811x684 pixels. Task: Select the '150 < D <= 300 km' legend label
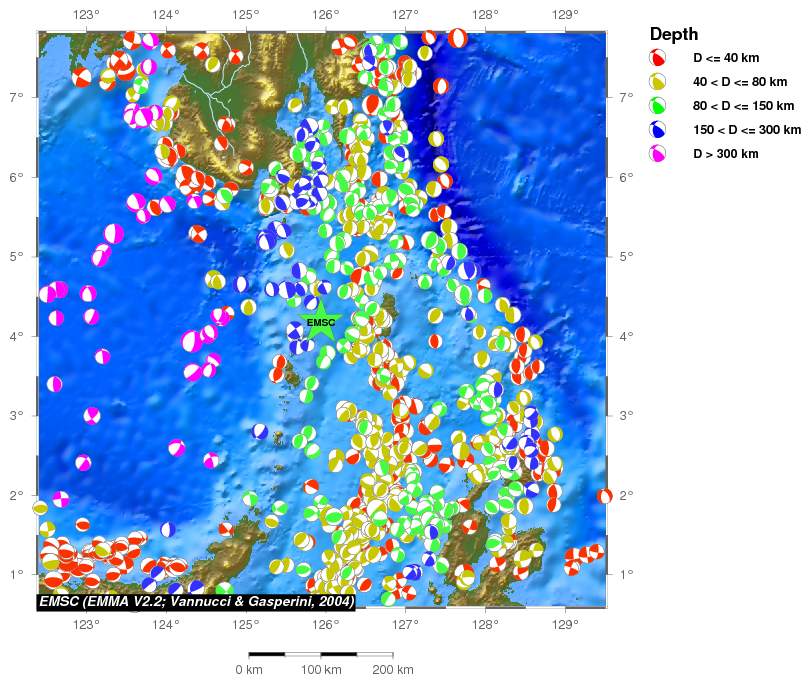[x=747, y=130]
